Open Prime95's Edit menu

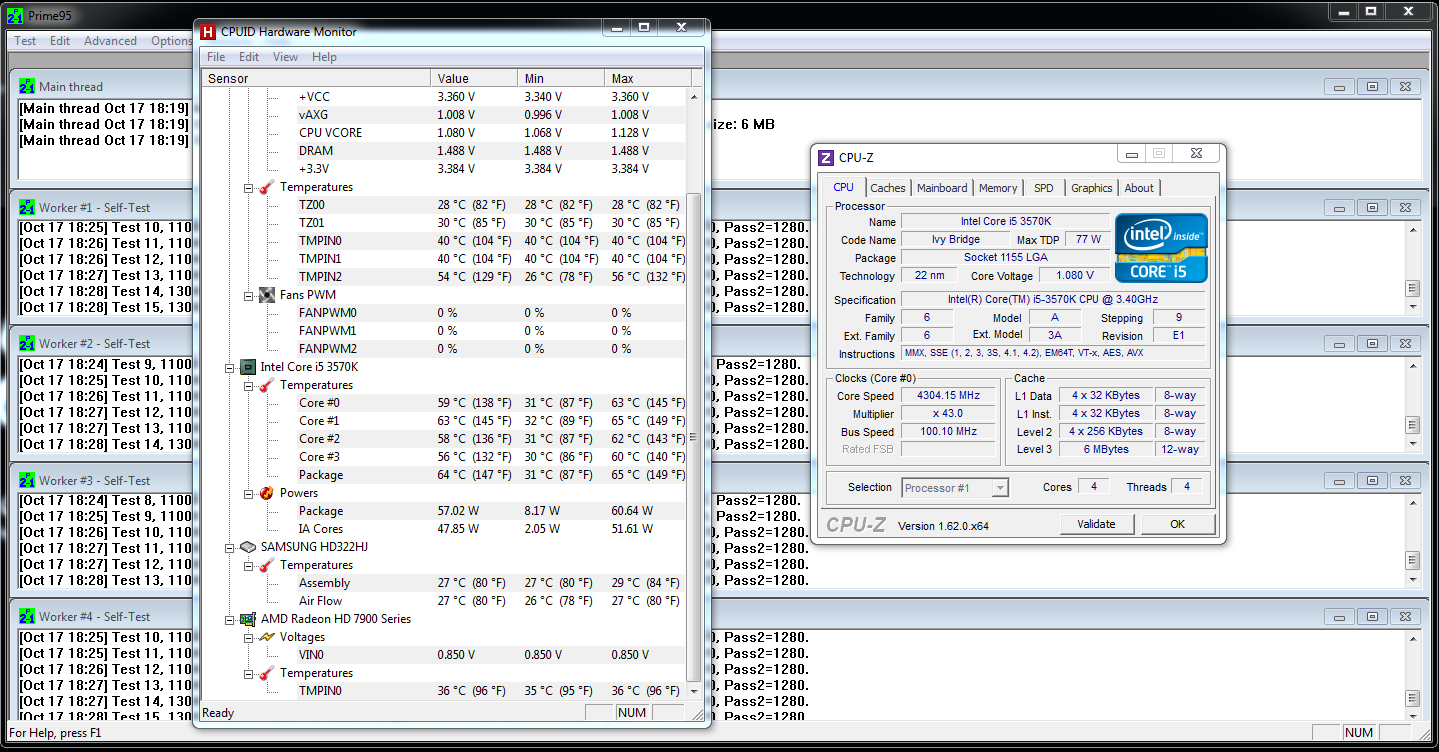(x=60, y=41)
